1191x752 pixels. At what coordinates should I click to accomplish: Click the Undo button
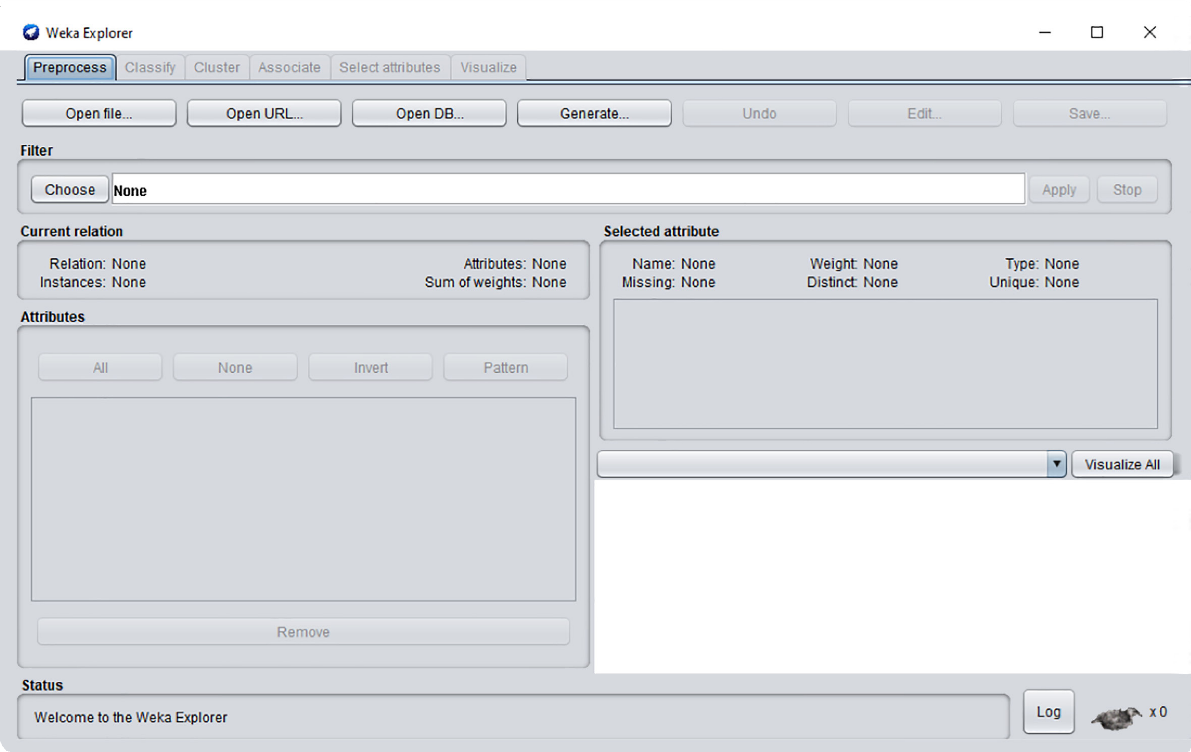(x=760, y=113)
